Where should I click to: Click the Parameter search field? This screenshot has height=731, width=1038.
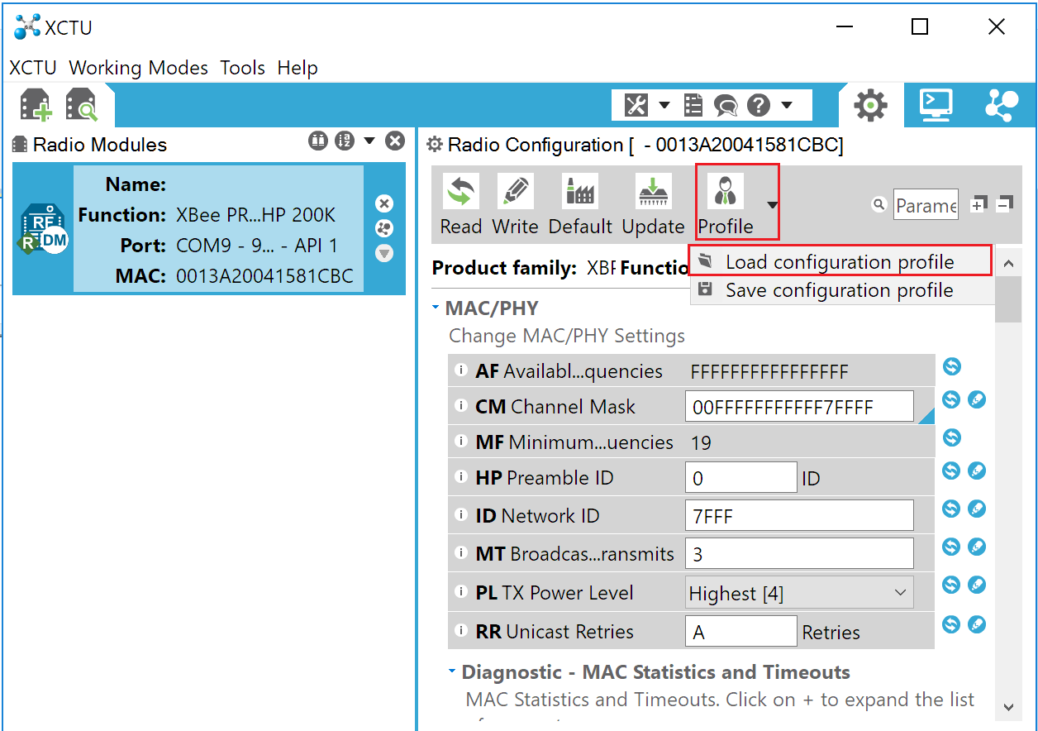click(925, 205)
